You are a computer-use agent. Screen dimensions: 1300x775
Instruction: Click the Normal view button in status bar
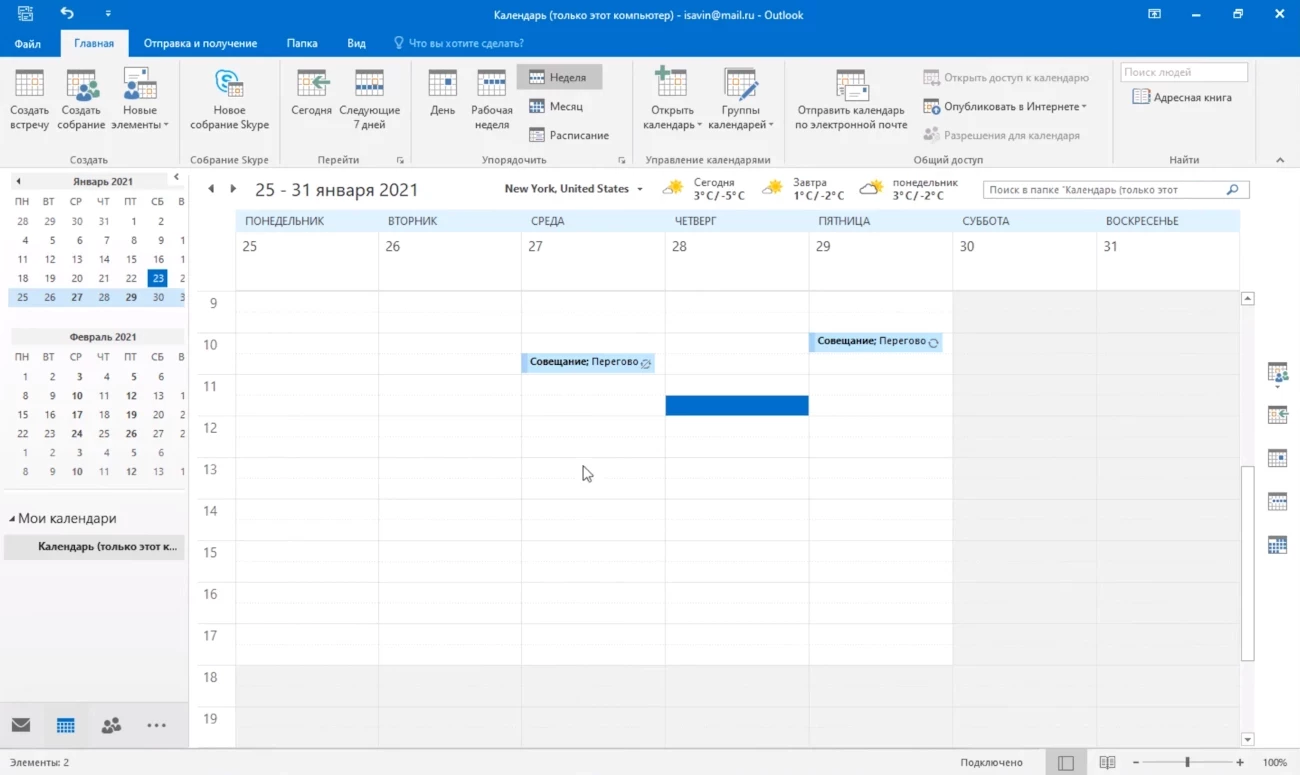pyautogui.click(x=1066, y=762)
